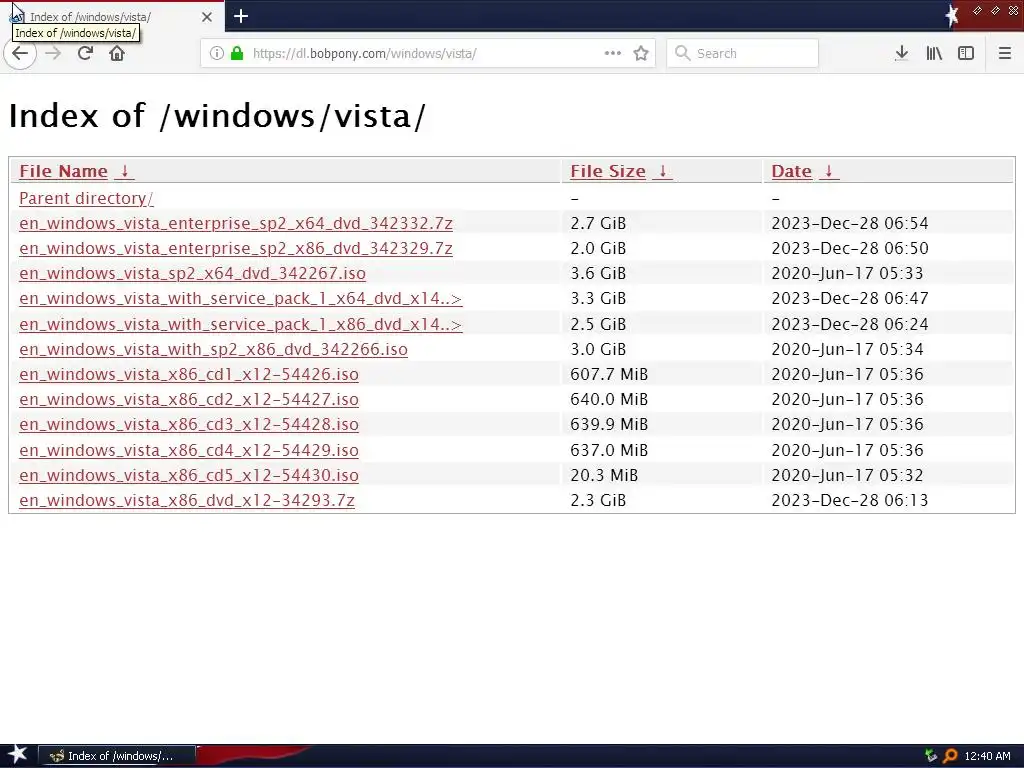Open the Firefox hamburger menu
Image resolution: width=1024 pixels, height=768 pixels.
pyautogui.click(x=1004, y=54)
